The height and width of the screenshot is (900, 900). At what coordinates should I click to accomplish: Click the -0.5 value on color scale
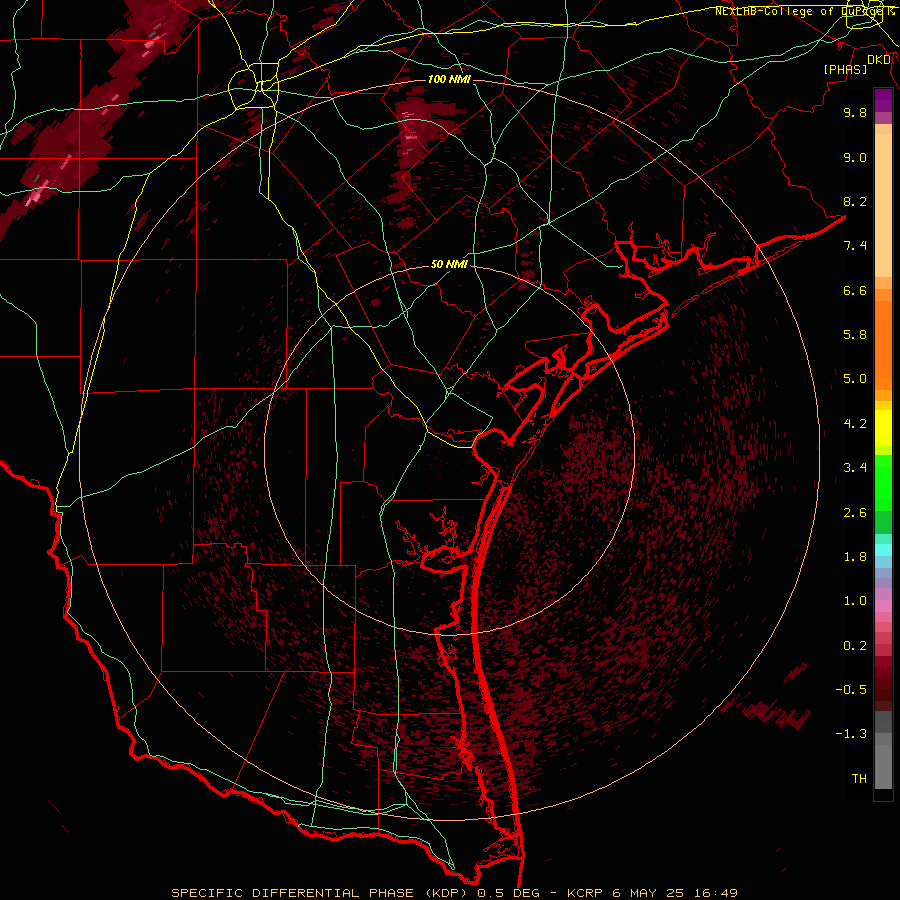tap(851, 690)
